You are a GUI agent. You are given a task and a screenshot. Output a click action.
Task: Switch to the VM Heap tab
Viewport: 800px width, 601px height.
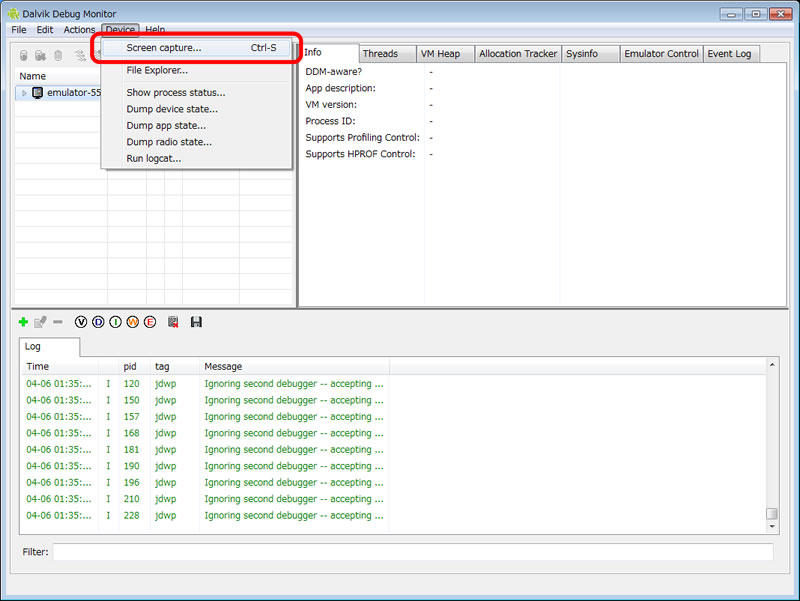[x=445, y=54]
